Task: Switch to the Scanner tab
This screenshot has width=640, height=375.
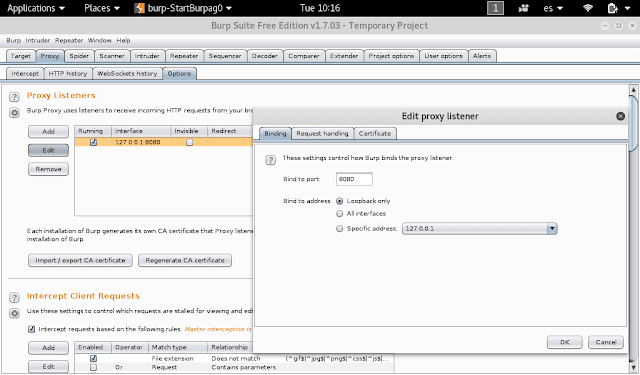Action: pyautogui.click(x=112, y=56)
